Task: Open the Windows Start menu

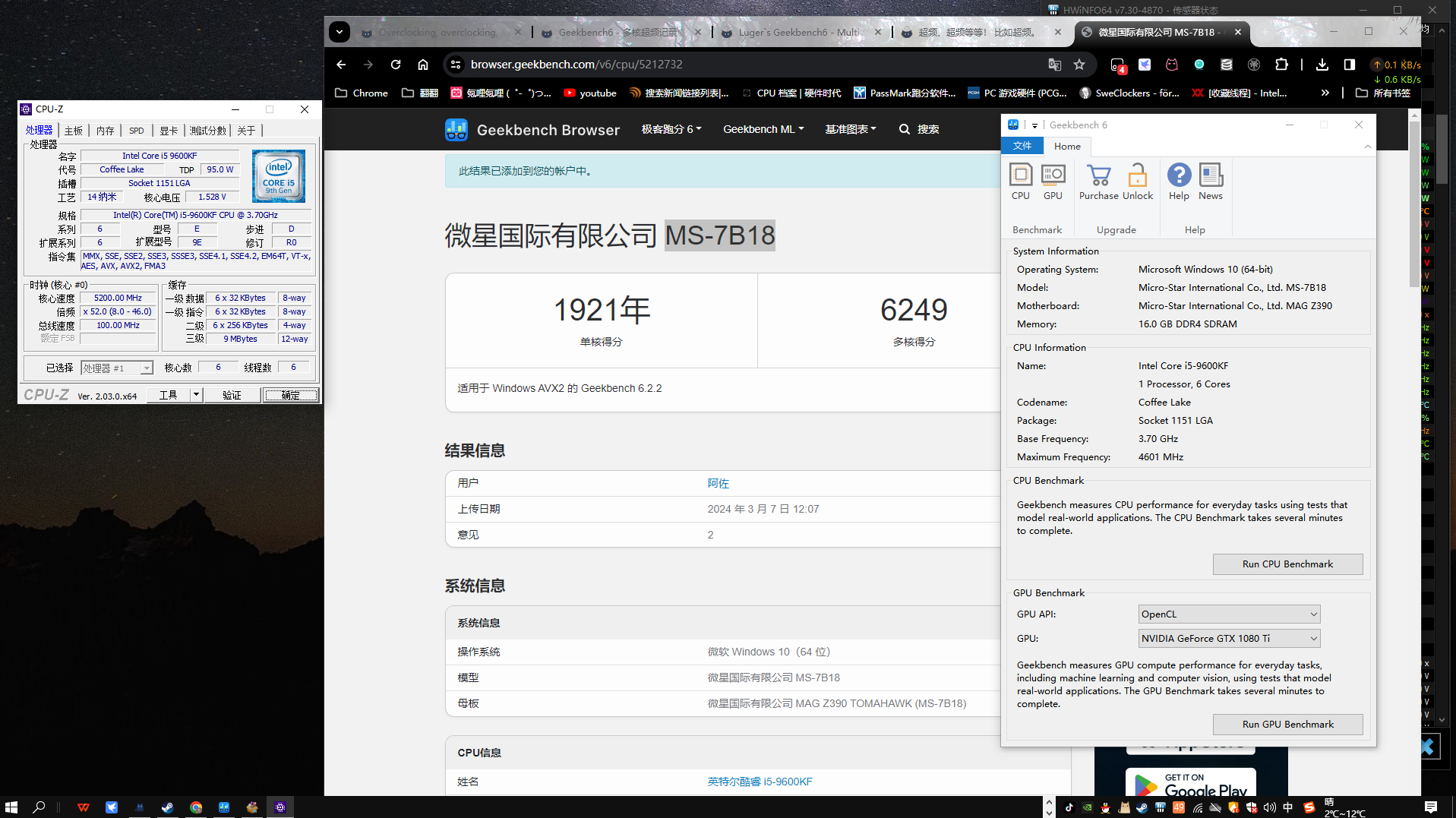Action: pyautogui.click(x=11, y=807)
